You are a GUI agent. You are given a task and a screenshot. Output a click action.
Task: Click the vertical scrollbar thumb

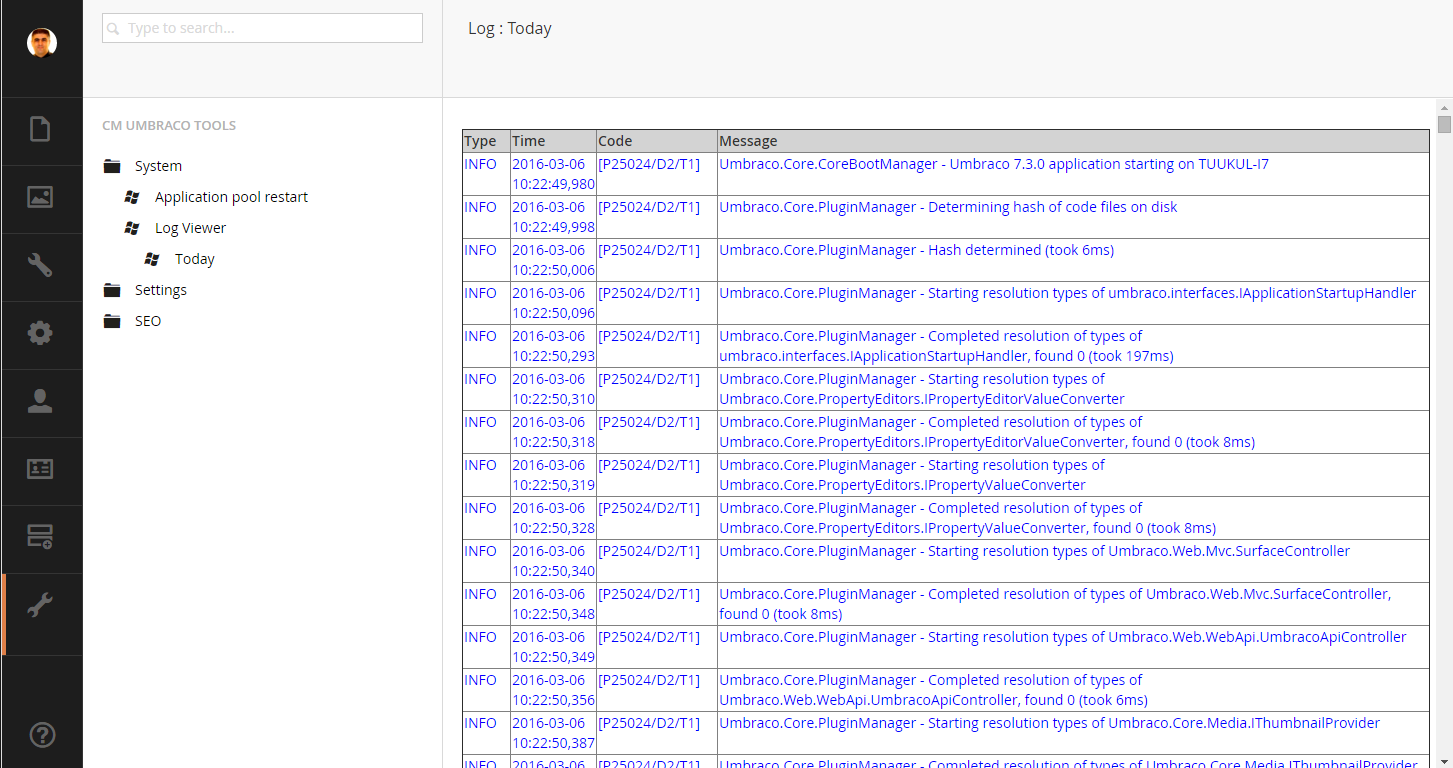click(1444, 124)
